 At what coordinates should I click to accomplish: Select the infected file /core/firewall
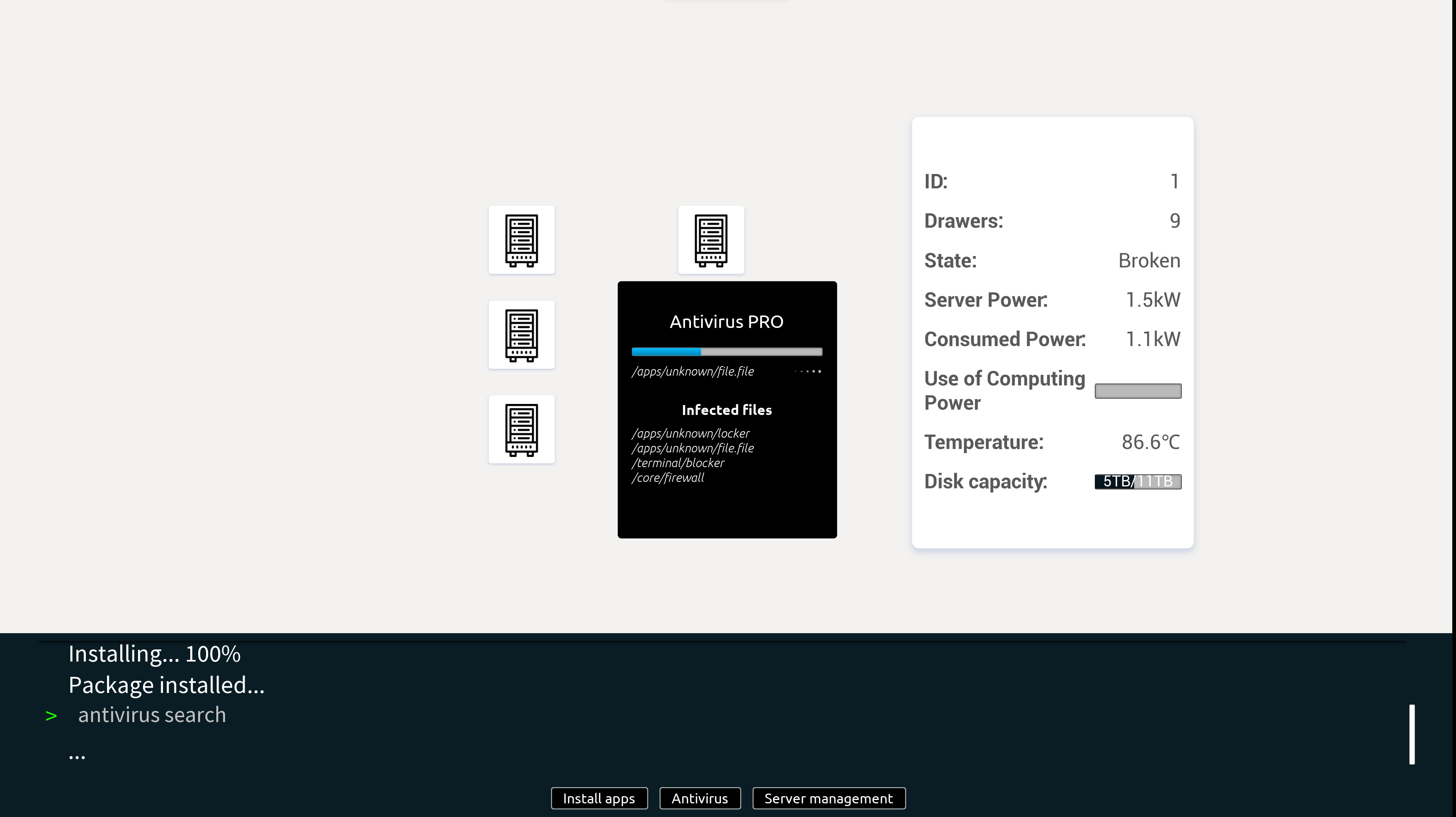pyautogui.click(x=668, y=477)
